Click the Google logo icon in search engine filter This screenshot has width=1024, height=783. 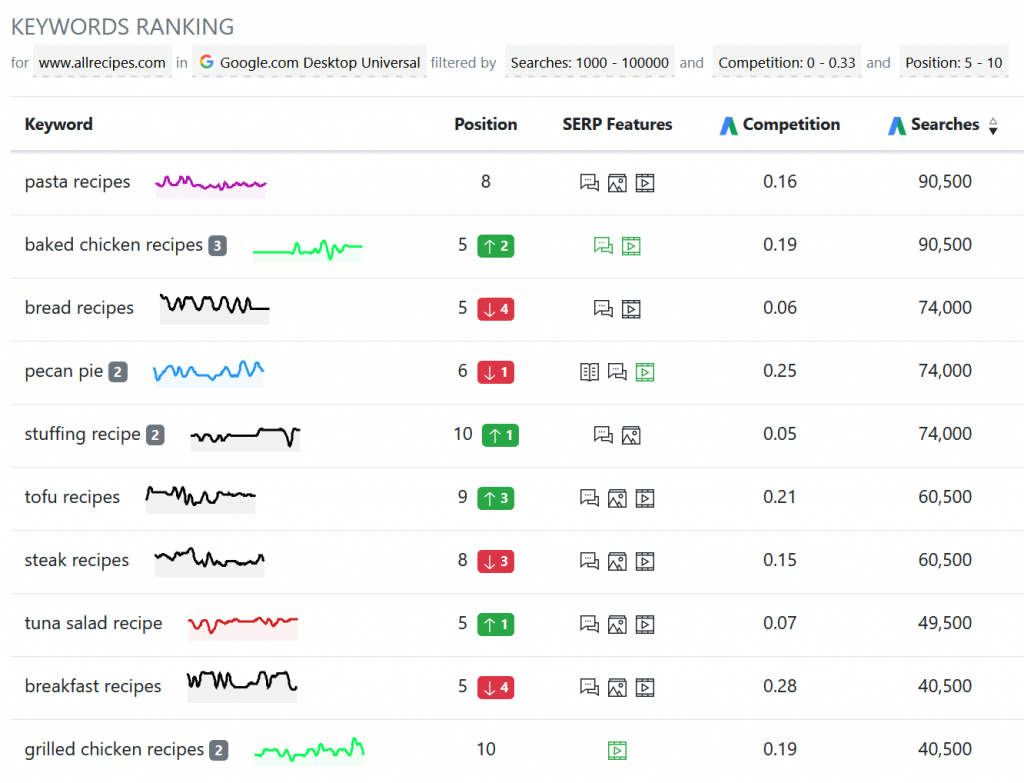206,62
